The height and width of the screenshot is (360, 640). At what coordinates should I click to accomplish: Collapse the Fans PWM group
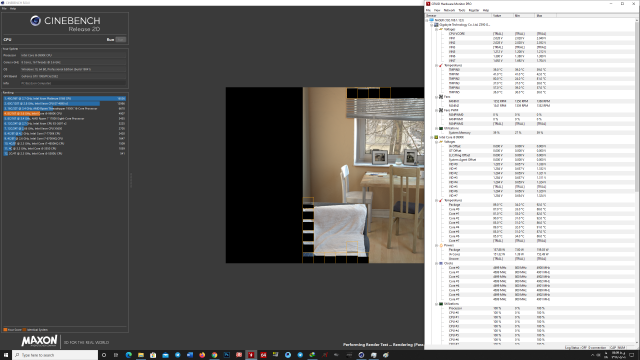(436, 110)
